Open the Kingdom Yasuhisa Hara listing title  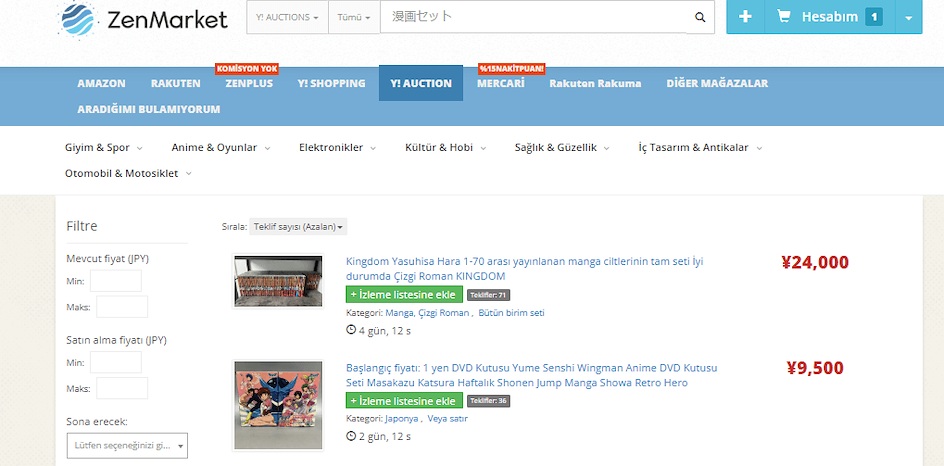click(524, 269)
